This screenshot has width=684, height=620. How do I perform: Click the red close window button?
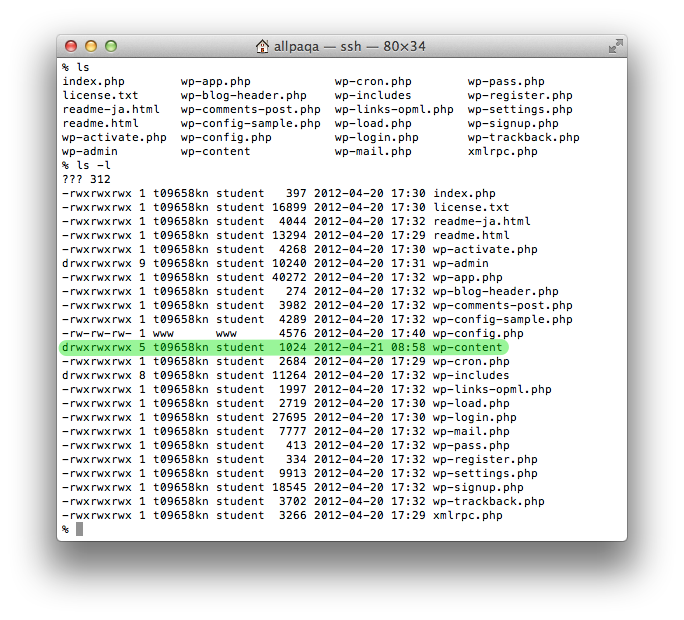coord(71,46)
